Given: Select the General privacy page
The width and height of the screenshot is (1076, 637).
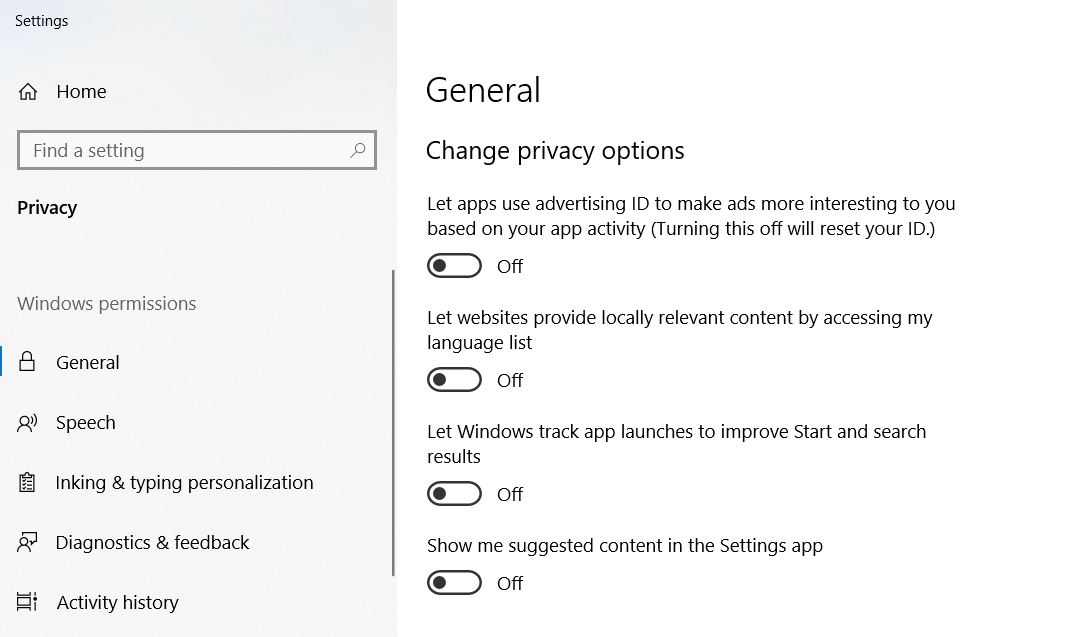Looking at the screenshot, I should pyautogui.click(x=88, y=363).
